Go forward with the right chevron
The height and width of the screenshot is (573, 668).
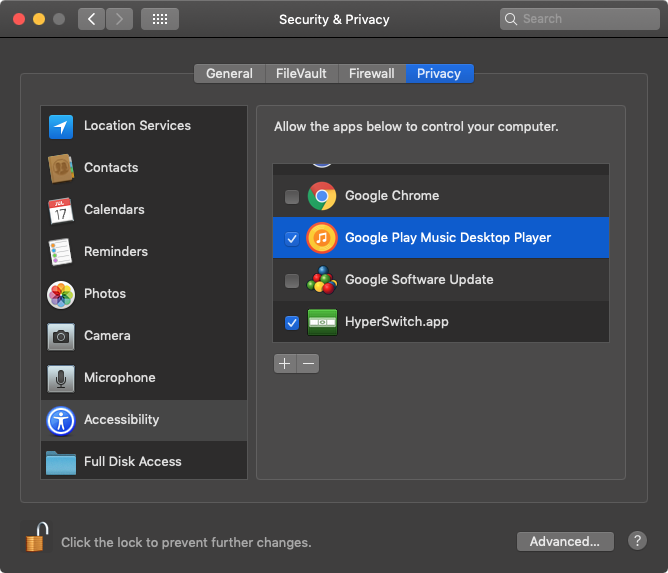[119, 19]
